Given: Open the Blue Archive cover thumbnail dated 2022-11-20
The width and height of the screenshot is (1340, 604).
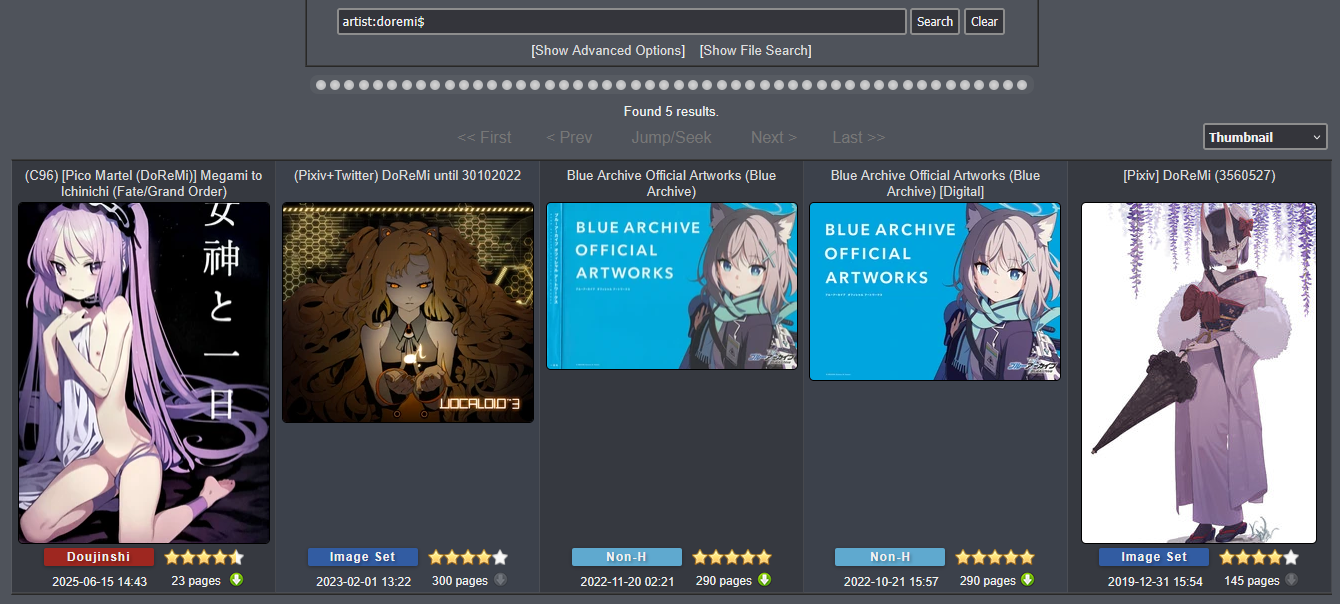Looking at the screenshot, I should click(x=672, y=286).
